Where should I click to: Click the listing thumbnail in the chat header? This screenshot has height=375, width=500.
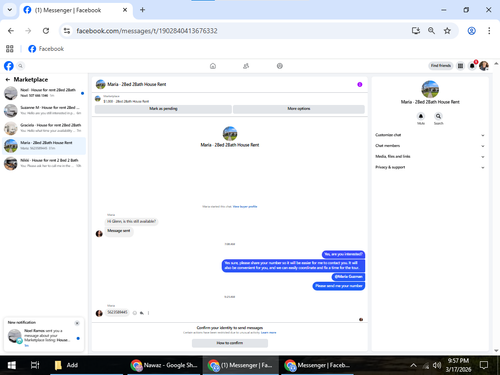(100, 84)
